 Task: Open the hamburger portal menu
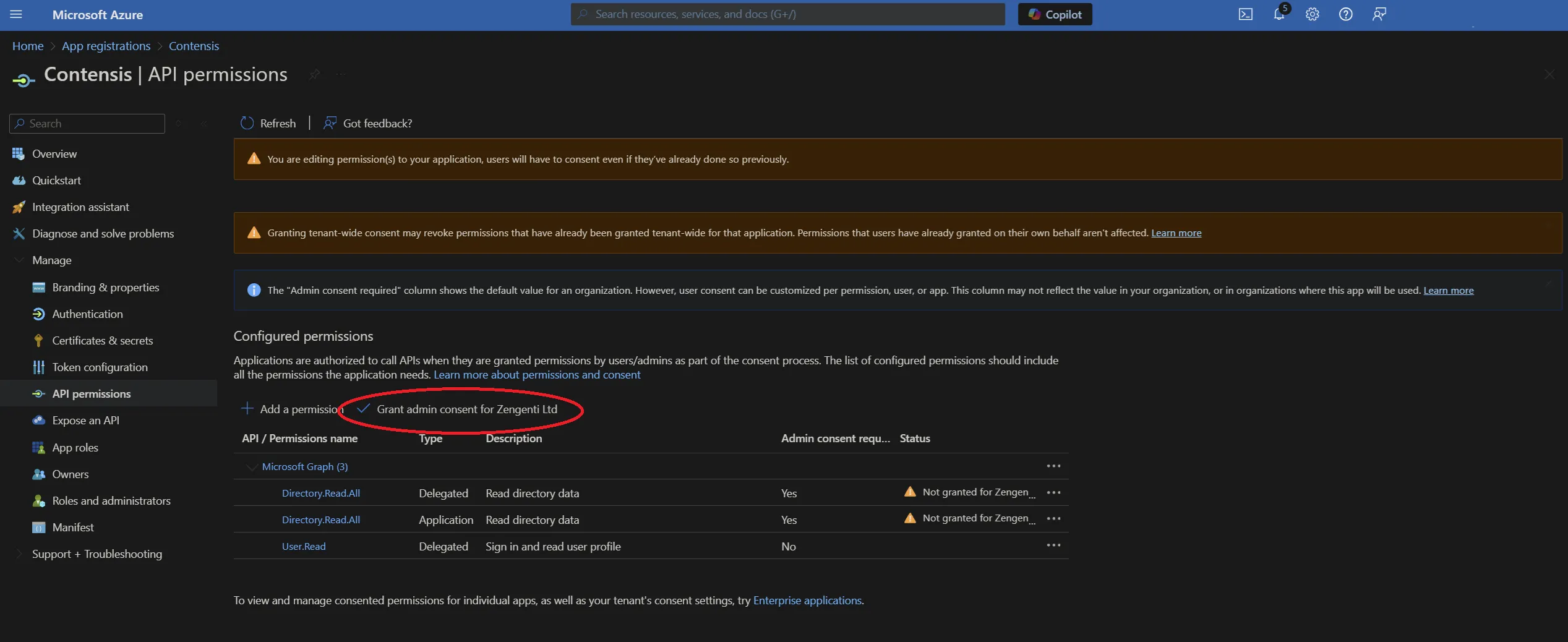click(x=16, y=14)
